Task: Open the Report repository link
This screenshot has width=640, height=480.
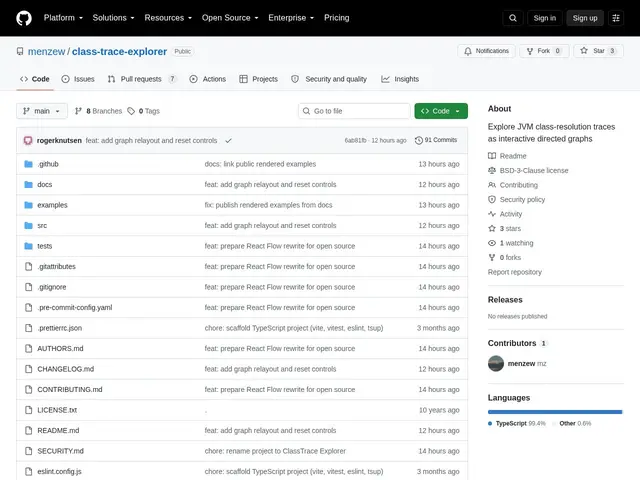Action: pyautogui.click(x=515, y=272)
